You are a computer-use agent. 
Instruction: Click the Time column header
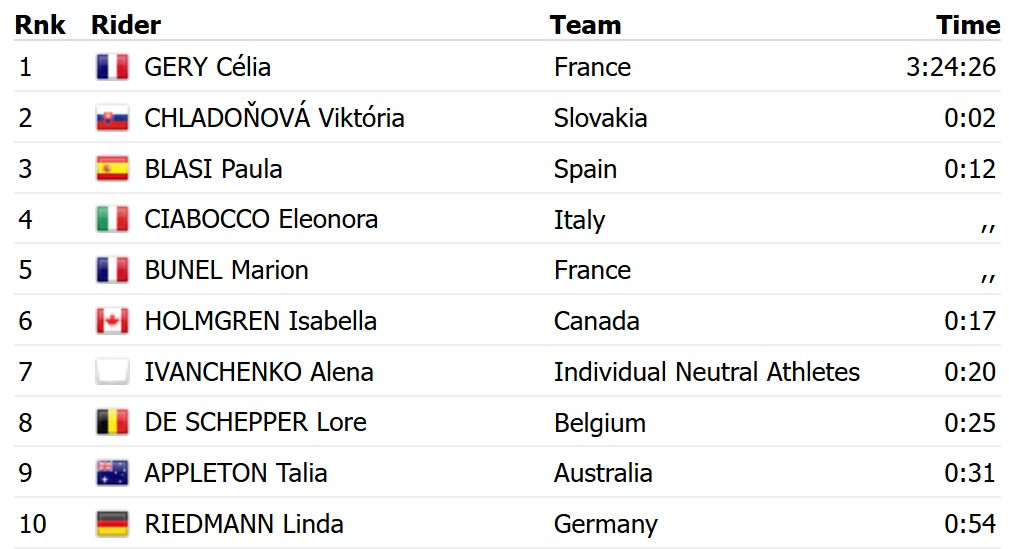click(967, 25)
